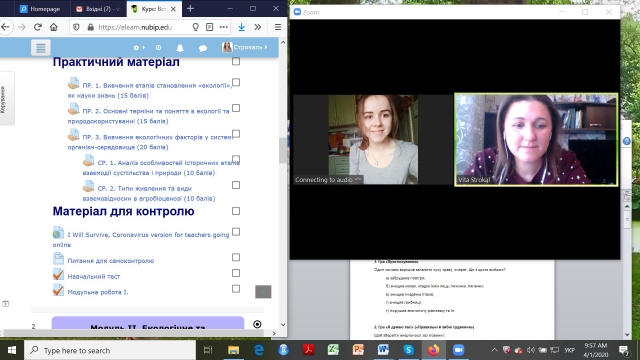Open the settings gear dropdown in Moodle
640x360 pixels.
coord(139,48)
